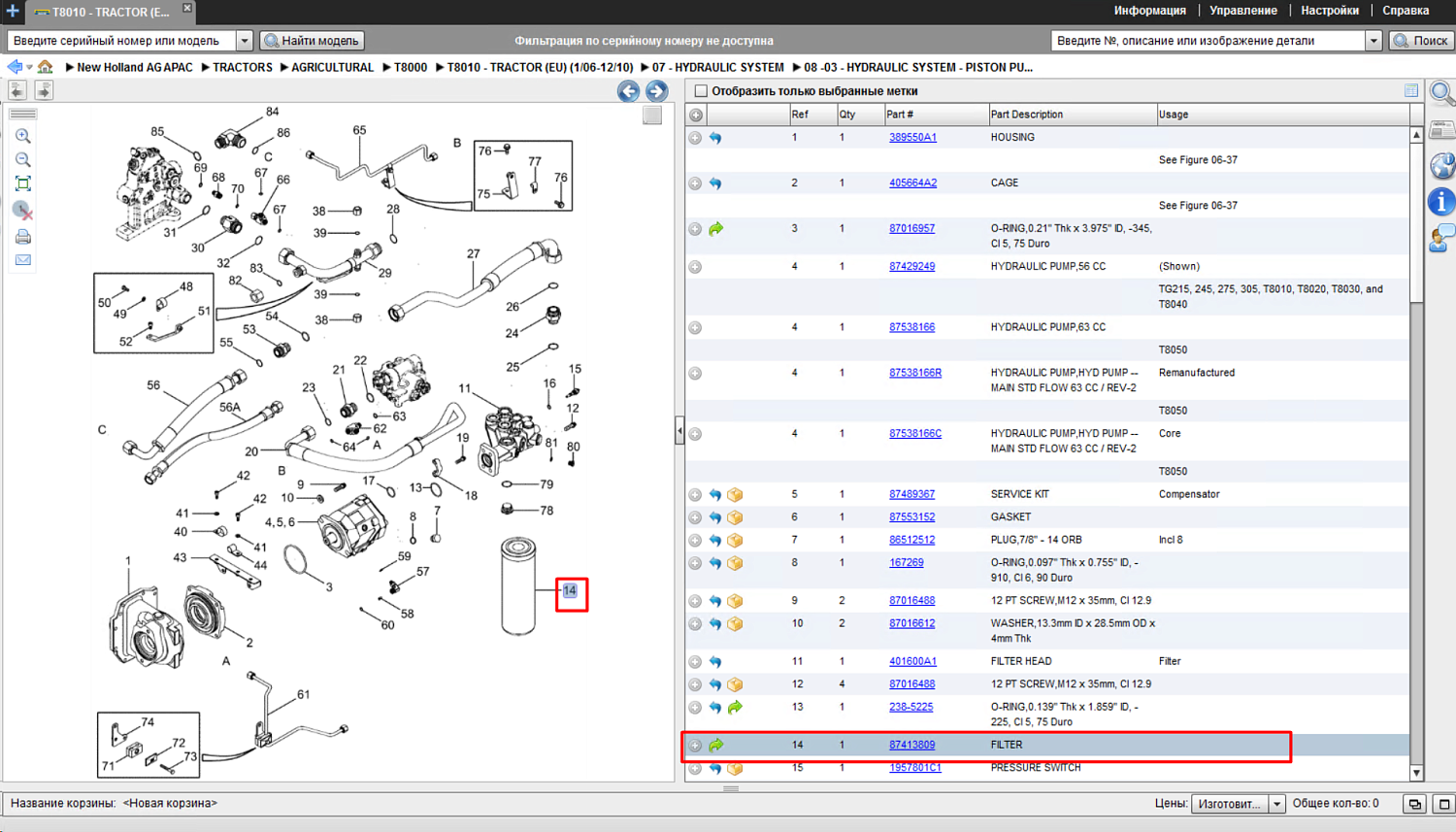Open the Управление menu

[1243, 11]
